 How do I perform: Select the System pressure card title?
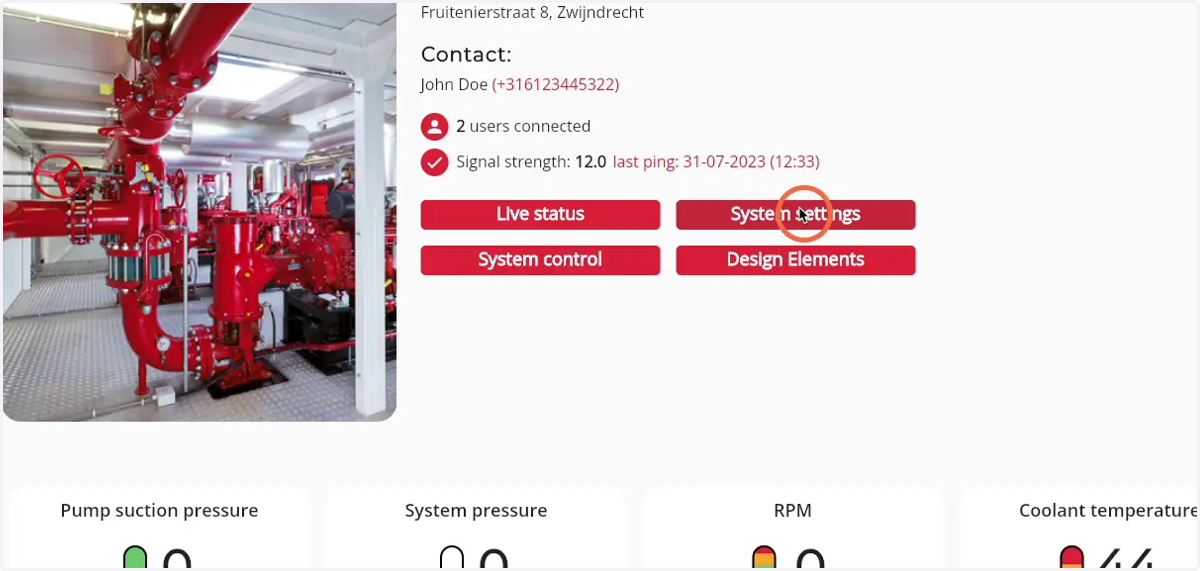pyautogui.click(x=476, y=511)
